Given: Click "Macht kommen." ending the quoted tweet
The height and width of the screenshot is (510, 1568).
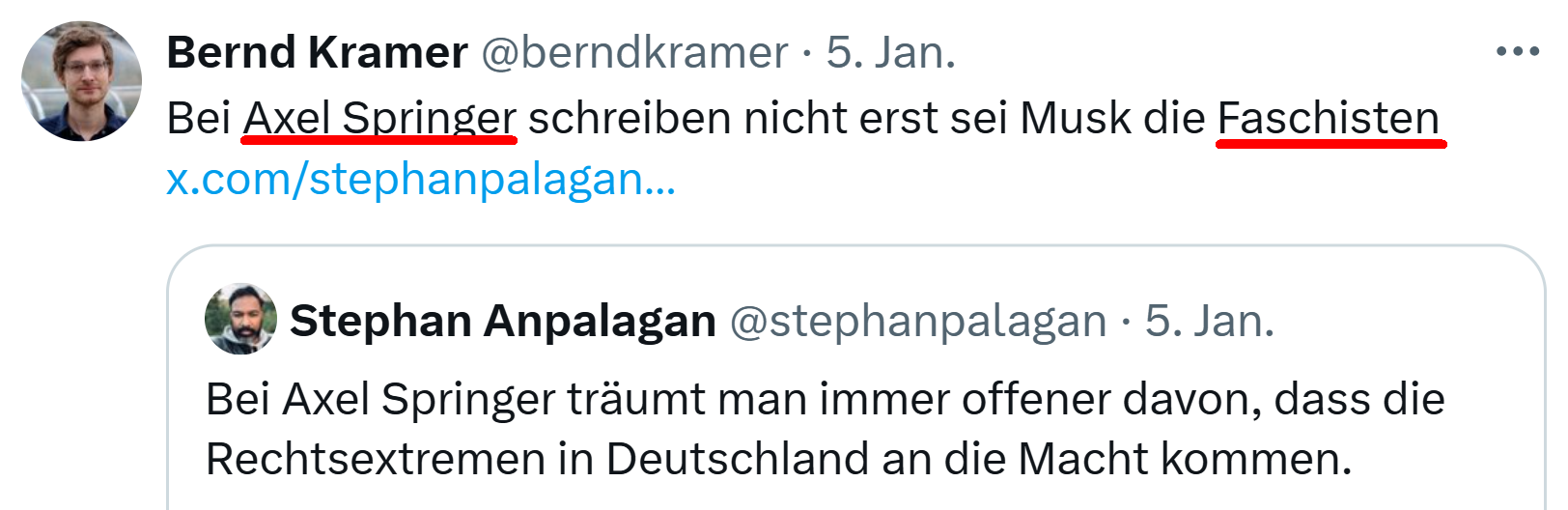Looking at the screenshot, I should tap(1184, 459).
